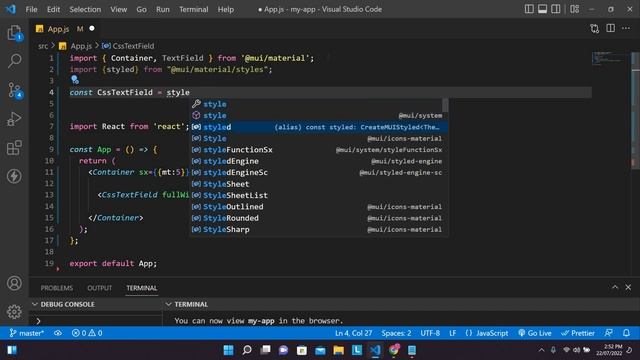Open the Search view in activity bar
640x360 pixels.
15,61
